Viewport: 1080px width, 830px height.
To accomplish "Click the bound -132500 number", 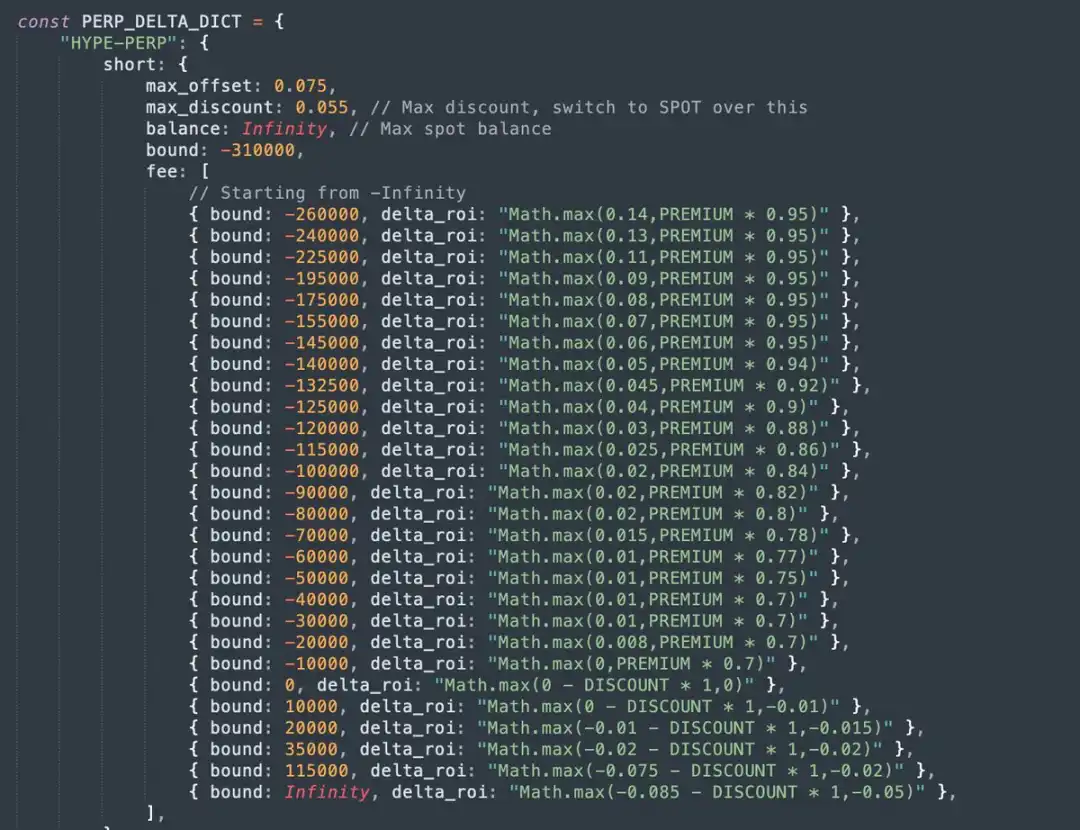I will point(322,385).
